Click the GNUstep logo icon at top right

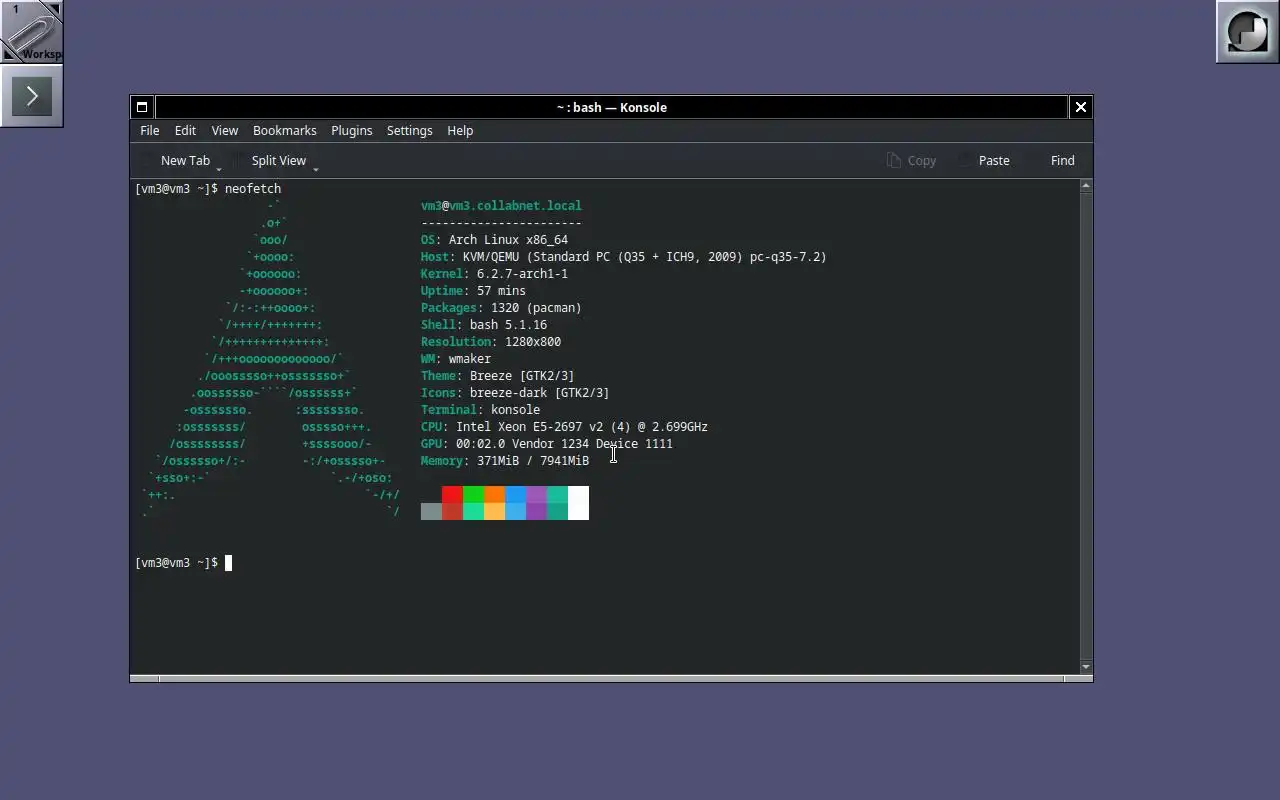point(1247,31)
